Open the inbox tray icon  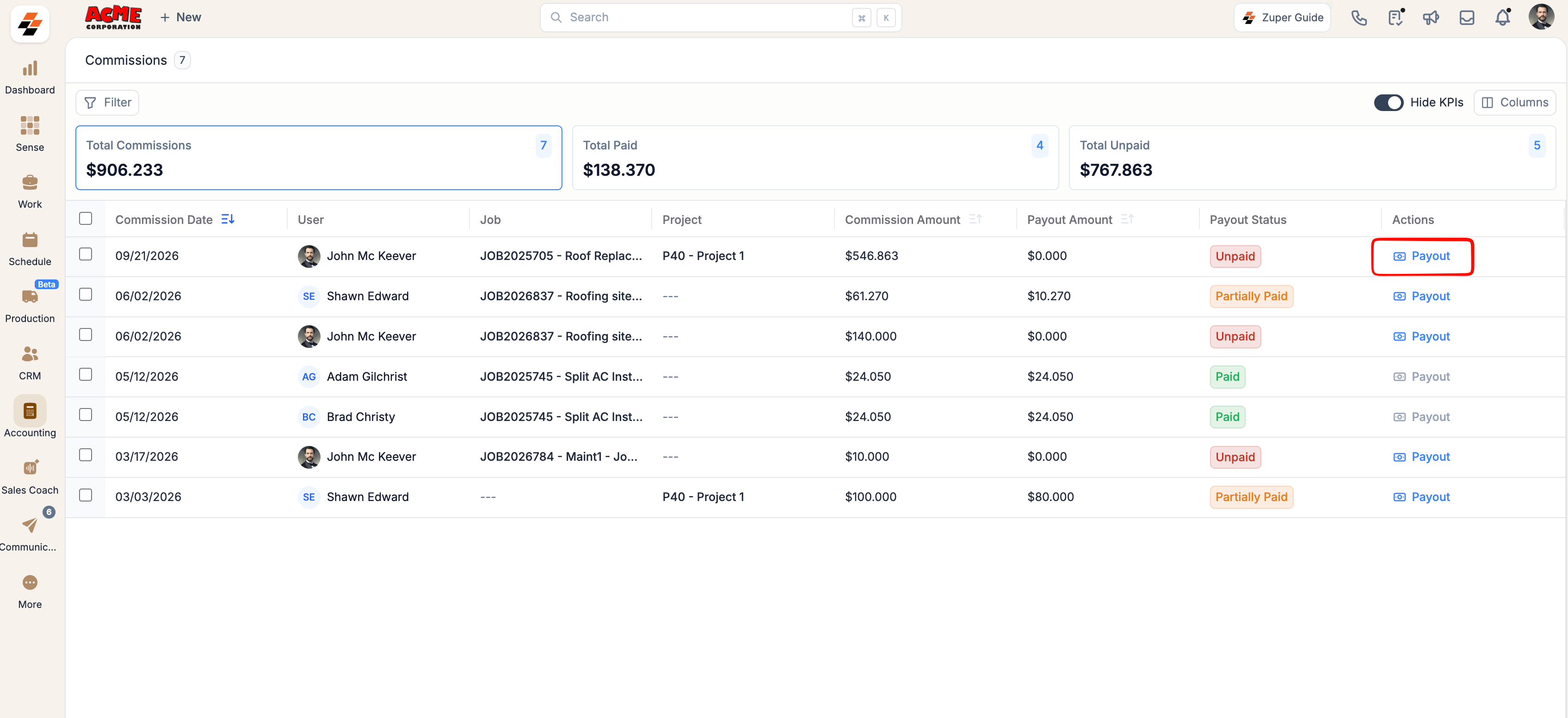tap(1467, 18)
